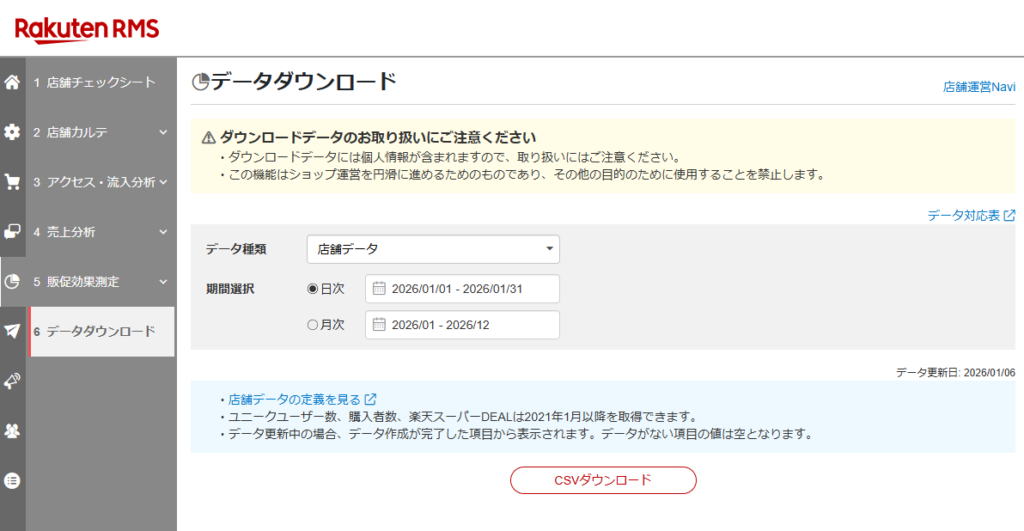Open 5 販促効果測定 menu item
Screen dimensions: 1024x531
coord(101,282)
